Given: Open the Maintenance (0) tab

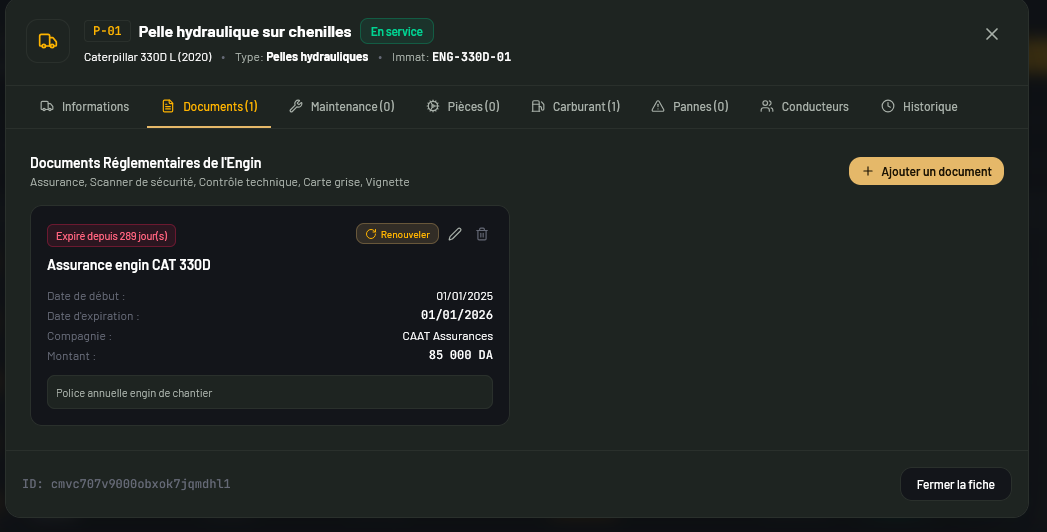Looking at the screenshot, I should [342, 107].
